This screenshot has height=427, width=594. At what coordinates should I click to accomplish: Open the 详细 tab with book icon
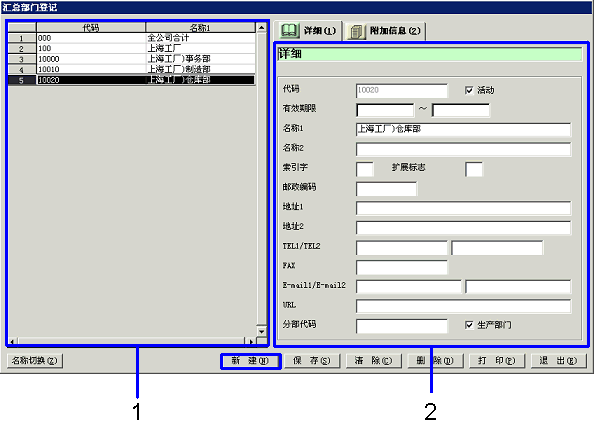(x=308, y=31)
